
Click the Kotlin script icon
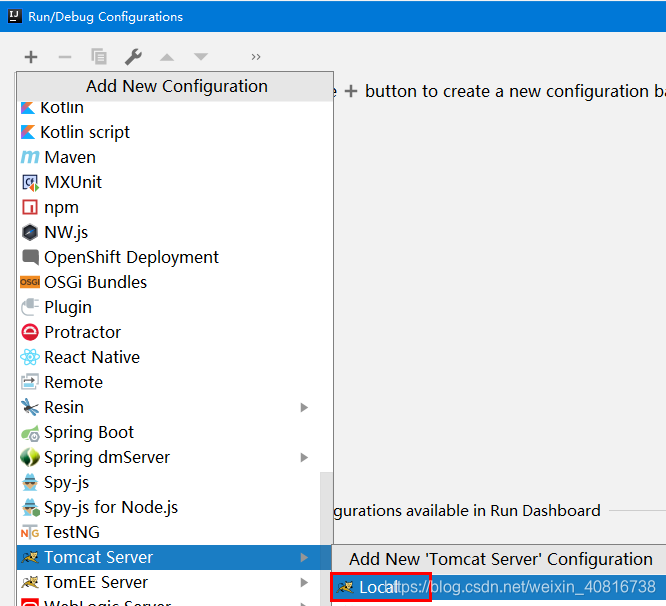[x=28, y=132]
